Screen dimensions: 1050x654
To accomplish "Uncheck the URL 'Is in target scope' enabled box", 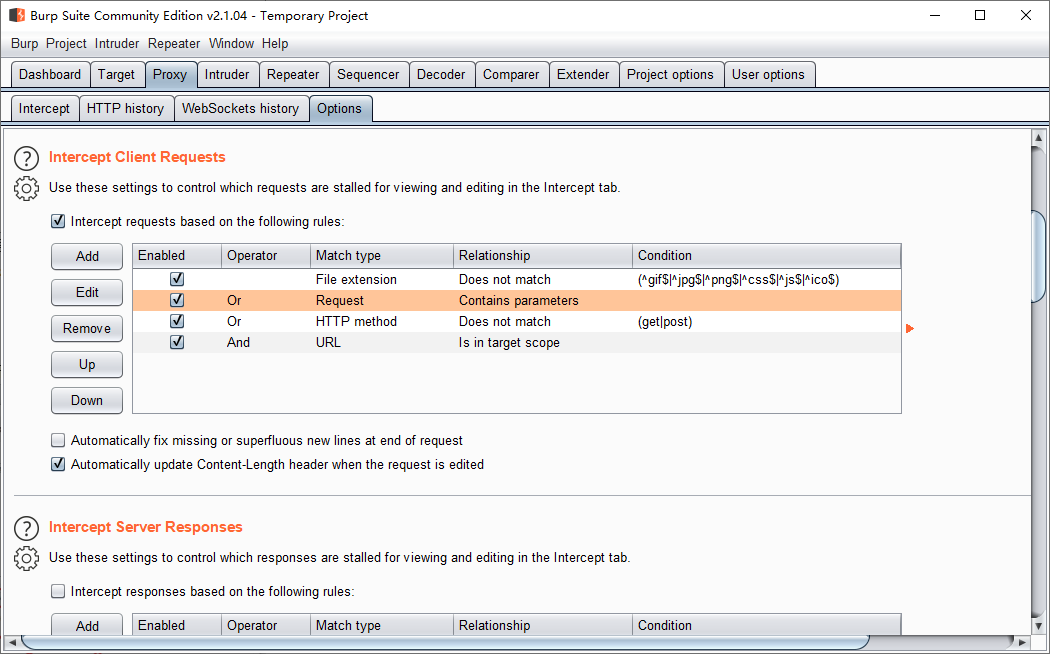I will (x=177, y=342).
